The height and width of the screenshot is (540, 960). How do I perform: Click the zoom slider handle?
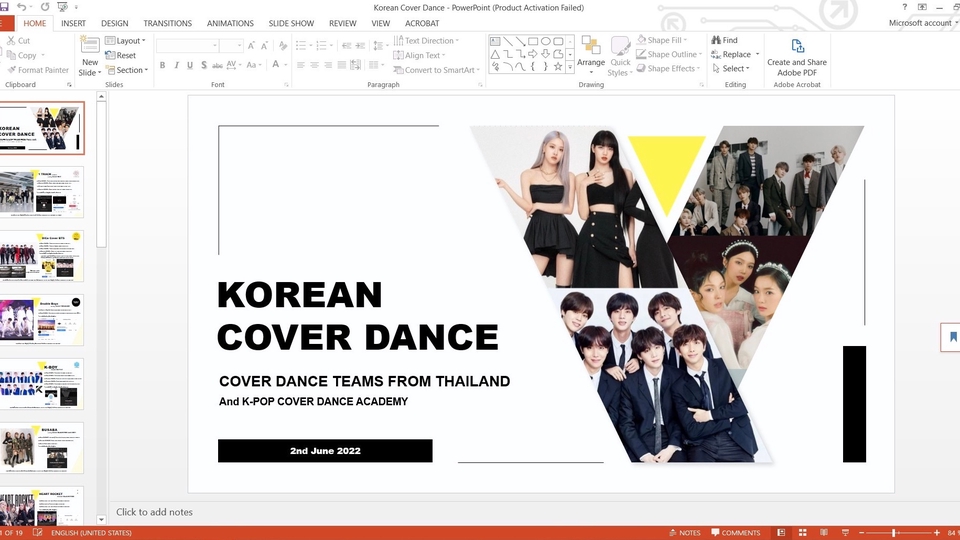(x=893, y=533)
